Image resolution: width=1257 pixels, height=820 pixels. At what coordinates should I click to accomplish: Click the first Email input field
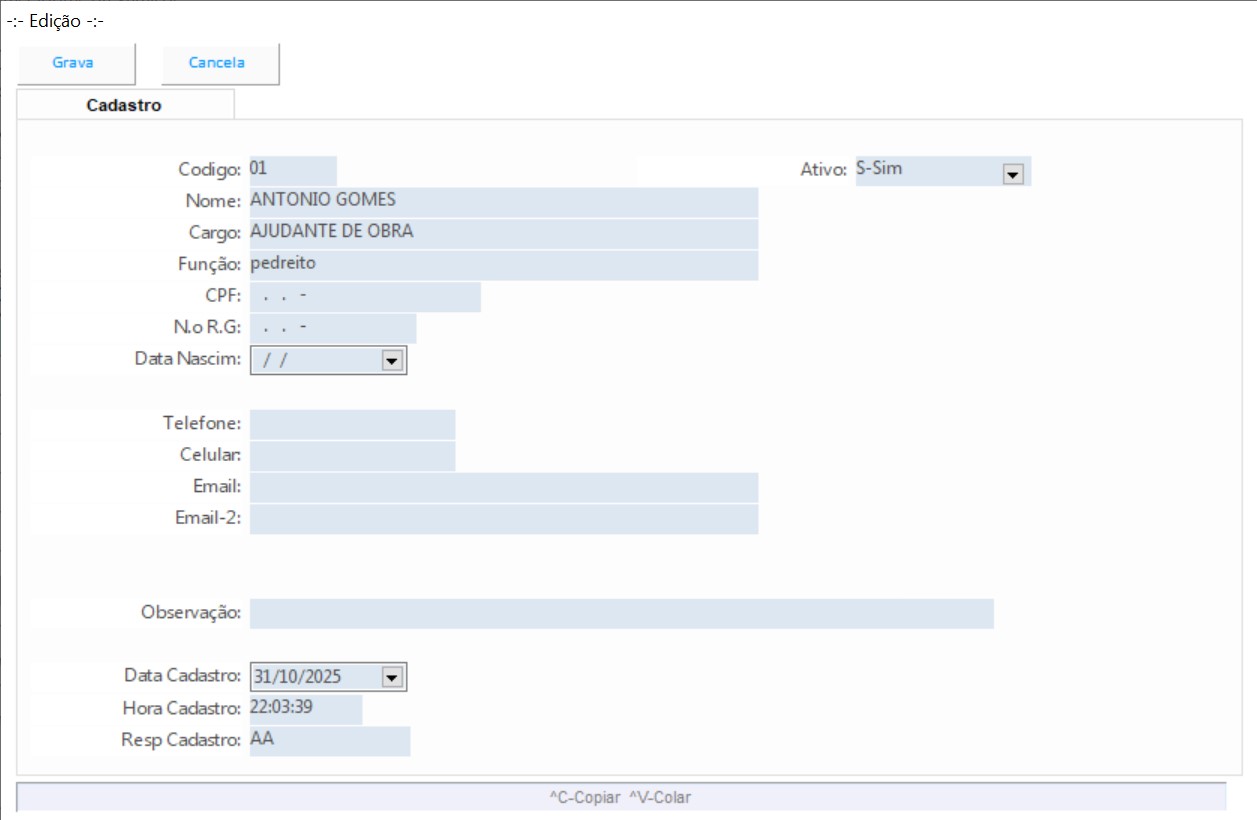(x=503, y=488)
